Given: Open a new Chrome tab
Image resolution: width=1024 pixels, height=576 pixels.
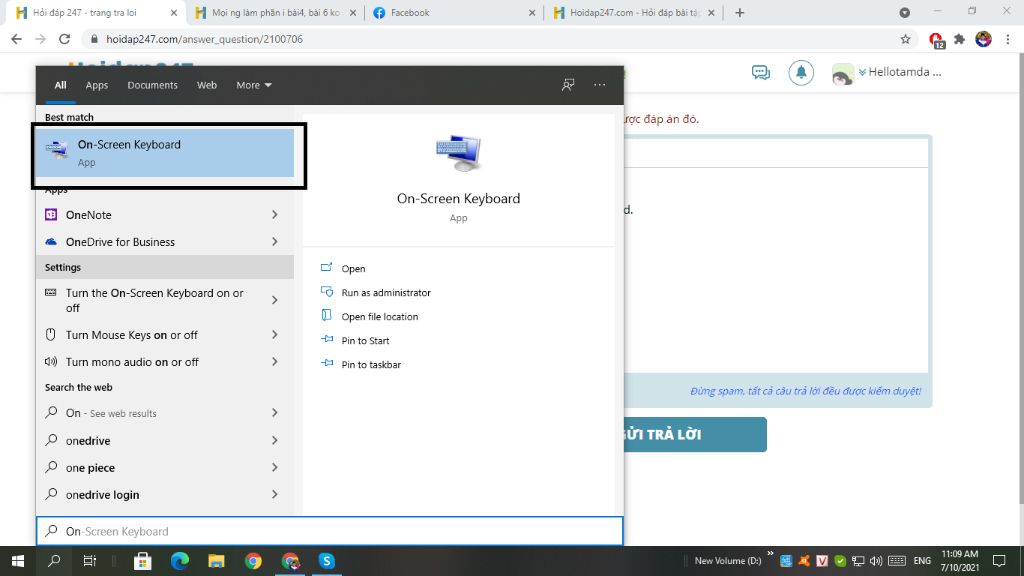Looking at the screenshot, I should pos(739,12).
